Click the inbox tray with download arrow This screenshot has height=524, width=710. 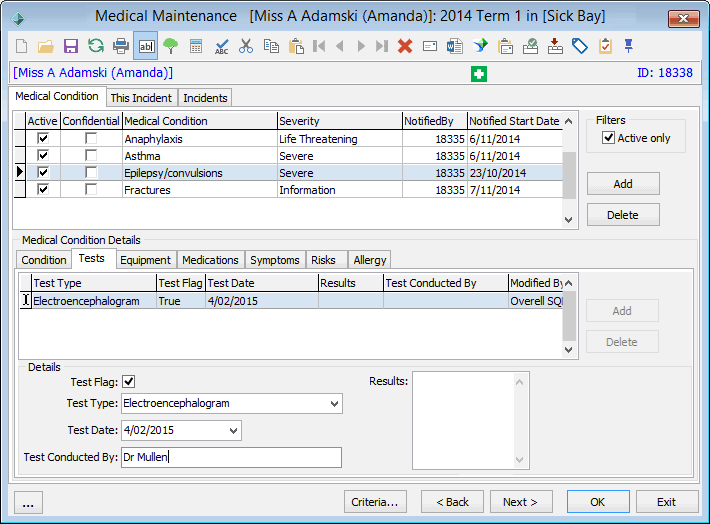[x=555, y=46]
